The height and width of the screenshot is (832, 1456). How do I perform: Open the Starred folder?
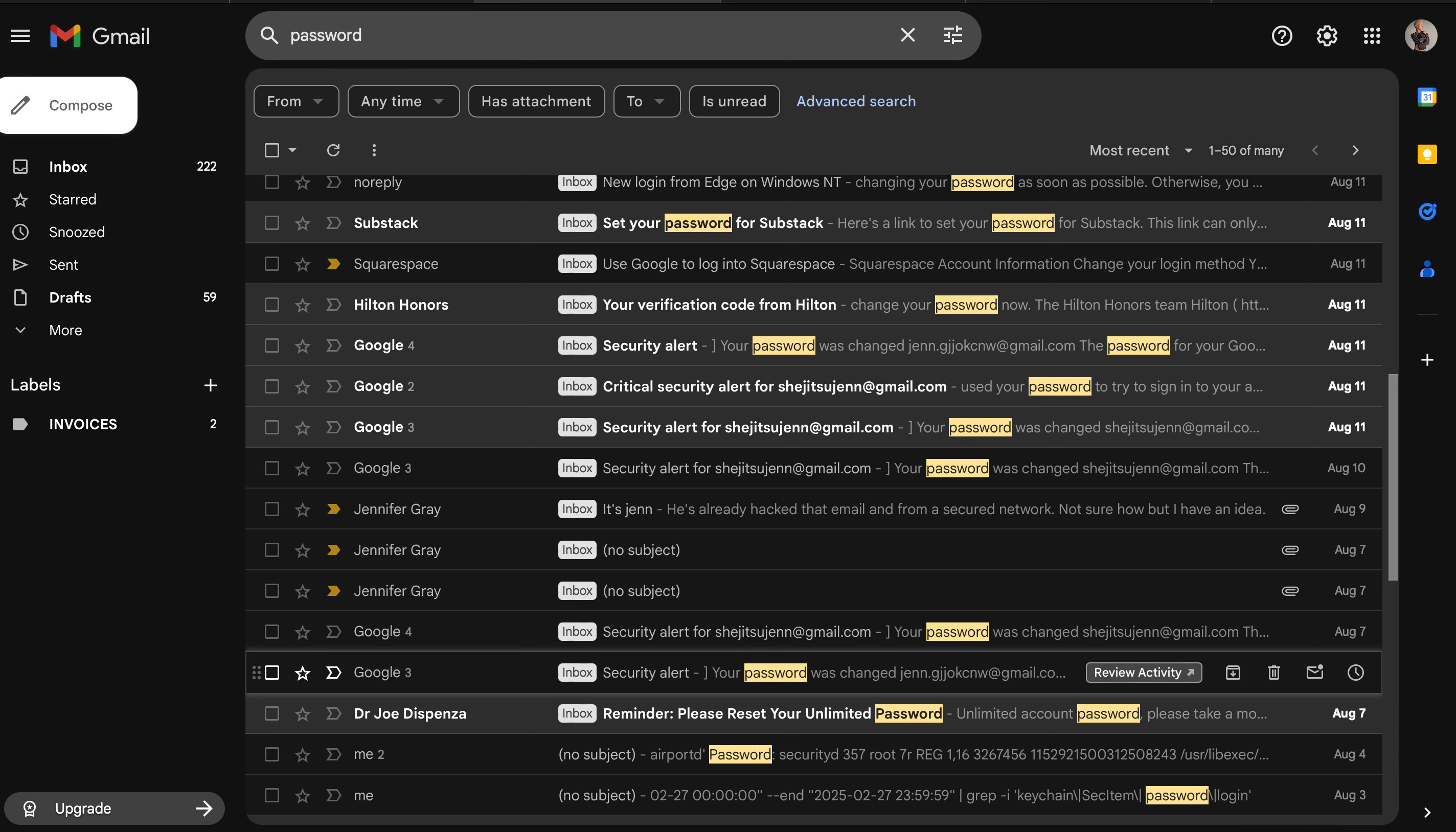pos(73,199)
